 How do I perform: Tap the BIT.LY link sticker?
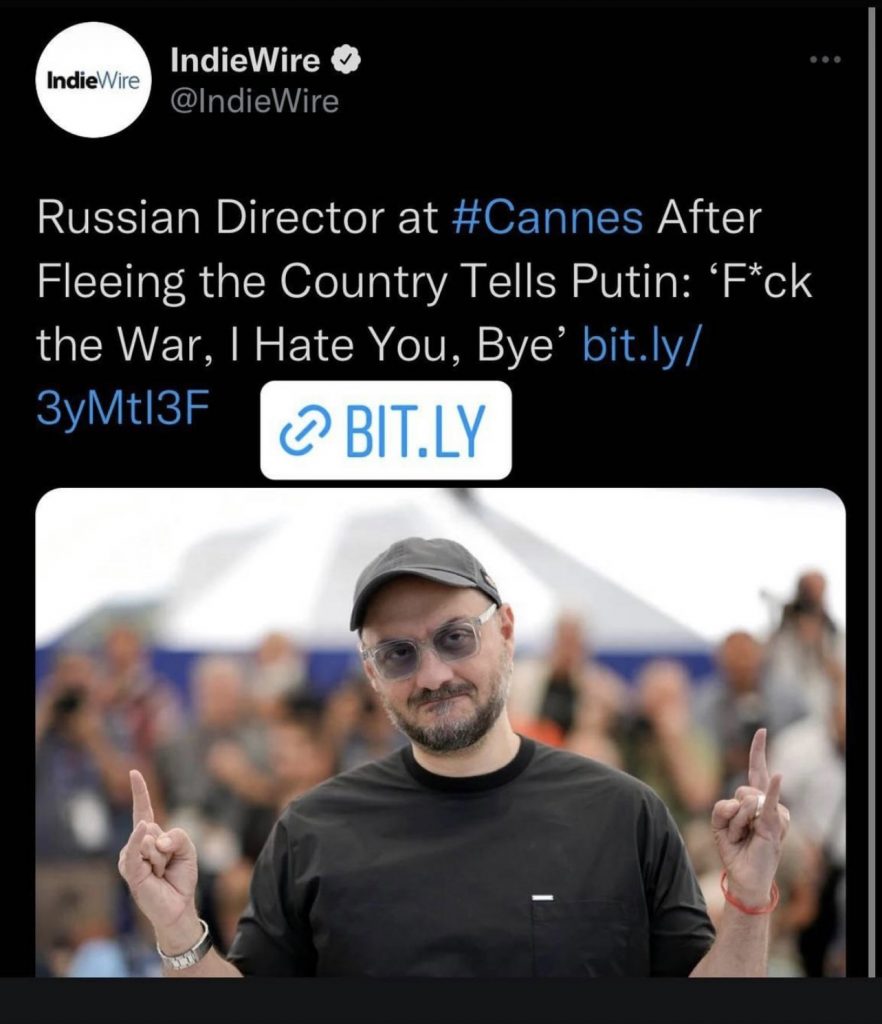point(386,430)
